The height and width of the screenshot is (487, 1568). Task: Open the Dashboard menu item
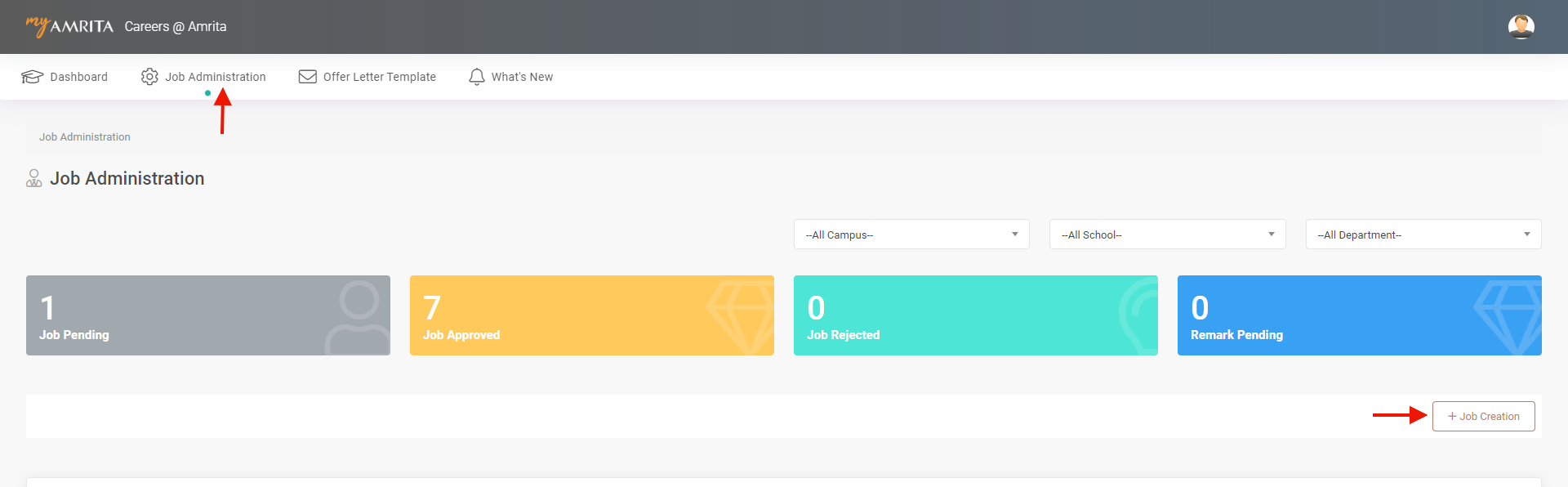[x=65, y=77]
